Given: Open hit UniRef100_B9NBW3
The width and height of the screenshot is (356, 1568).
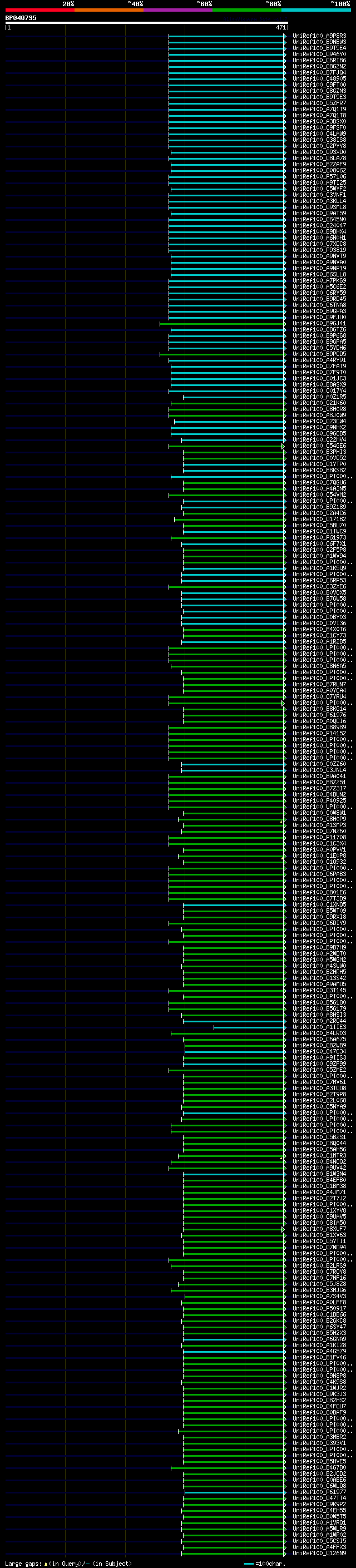Looking at the screenshot, I should pos(319,42).
